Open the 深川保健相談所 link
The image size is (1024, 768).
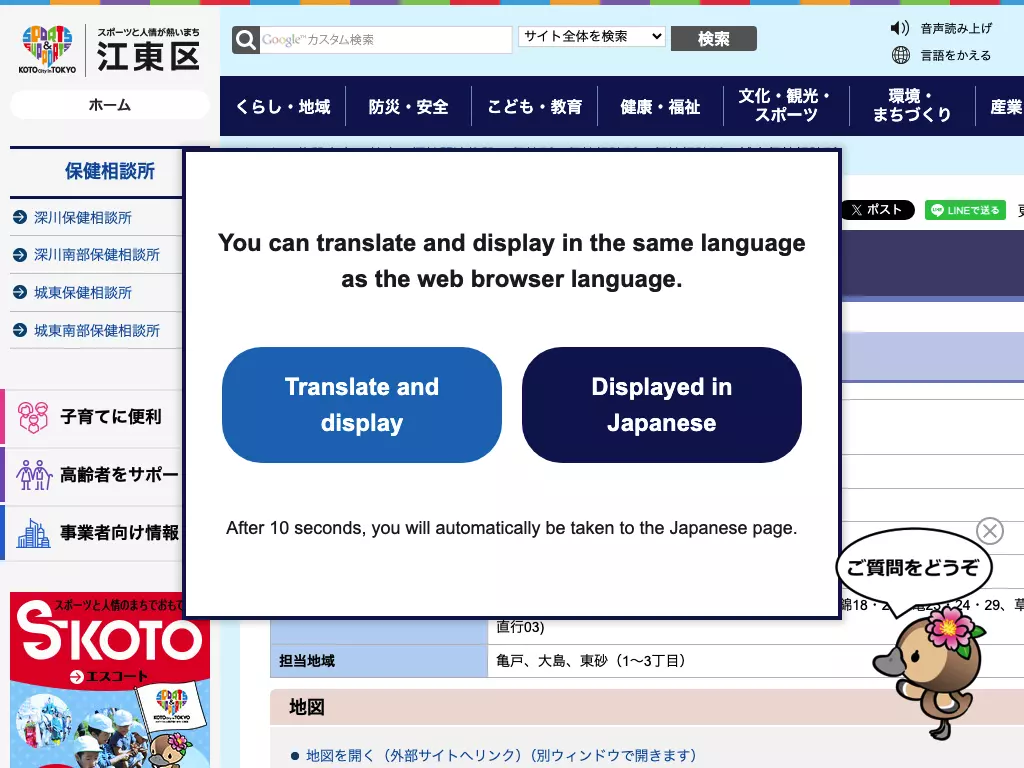point(83,217)
